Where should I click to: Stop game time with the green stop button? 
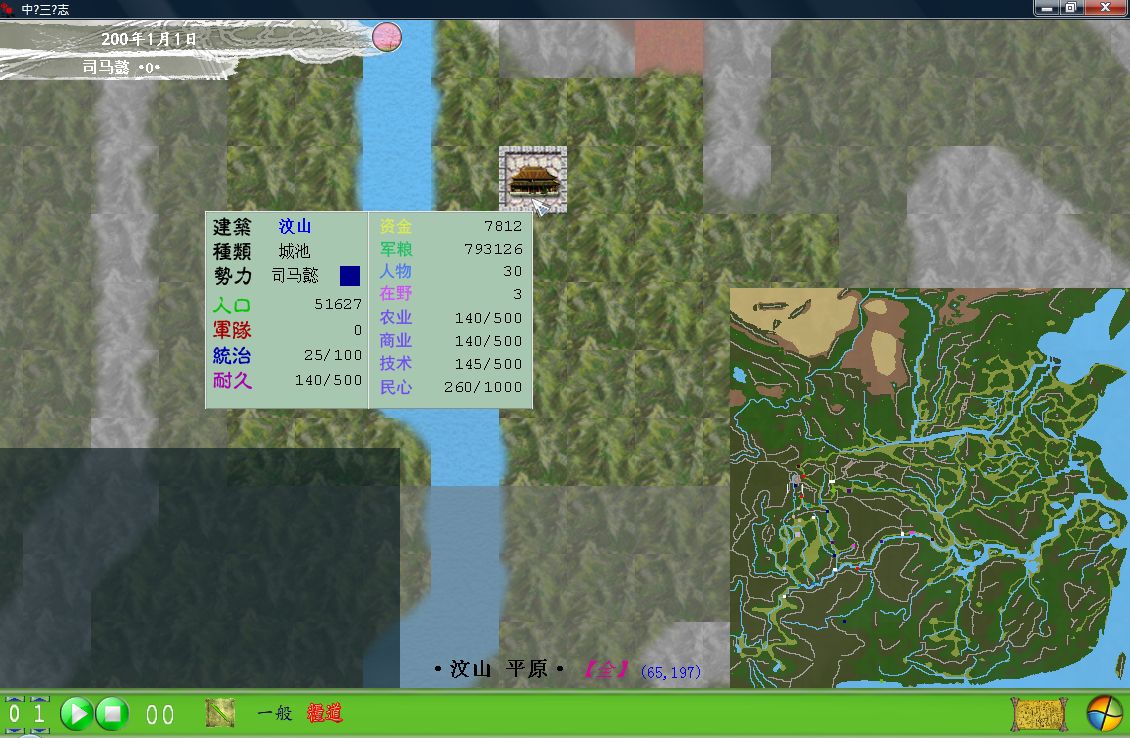point(112,713)
